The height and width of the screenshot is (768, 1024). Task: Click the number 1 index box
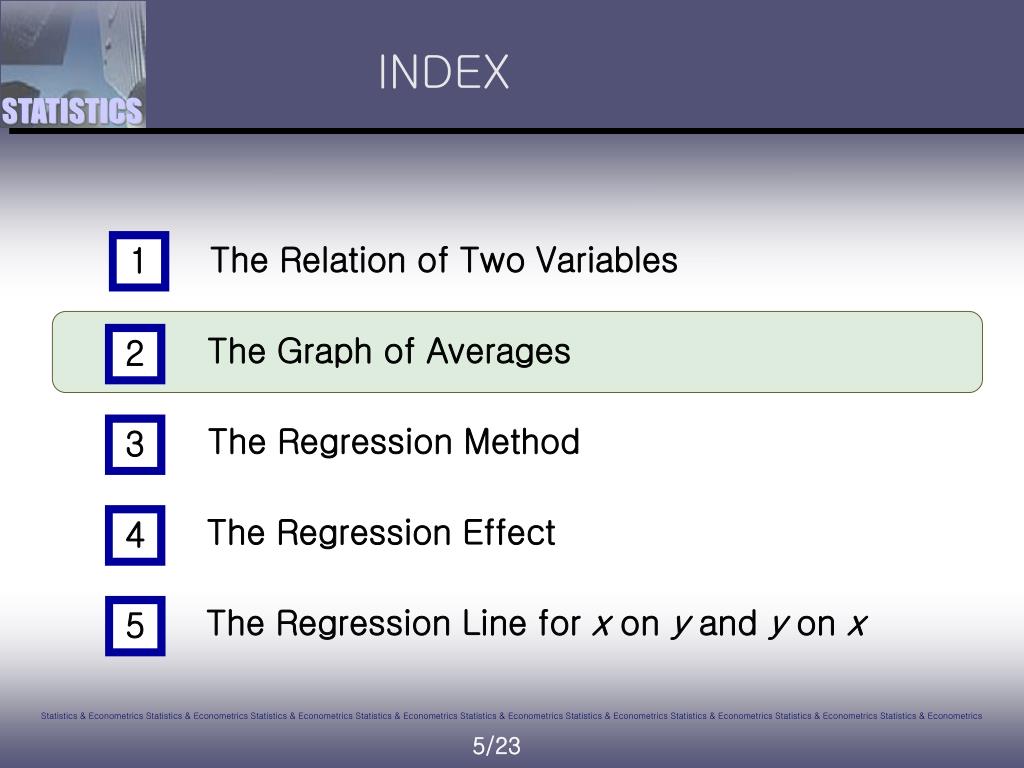coord(138,261)
